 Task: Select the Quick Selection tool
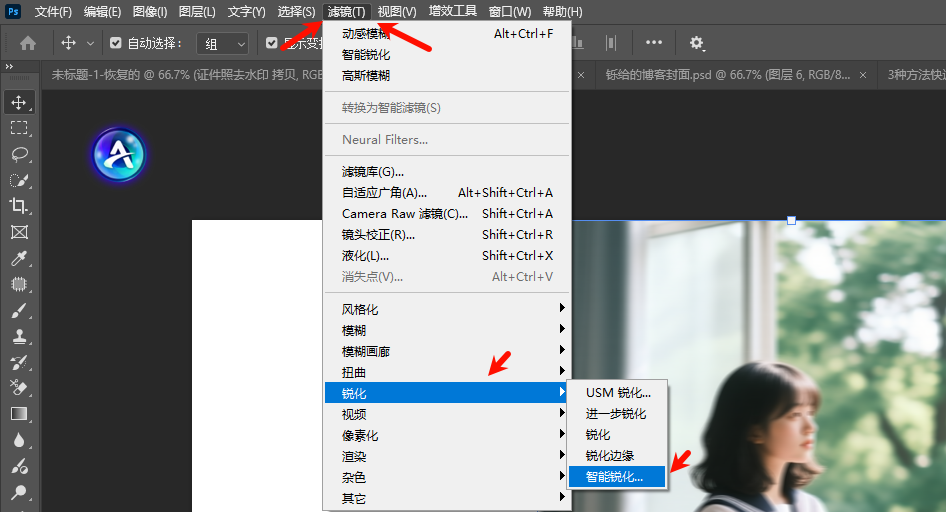click(19, 180)
